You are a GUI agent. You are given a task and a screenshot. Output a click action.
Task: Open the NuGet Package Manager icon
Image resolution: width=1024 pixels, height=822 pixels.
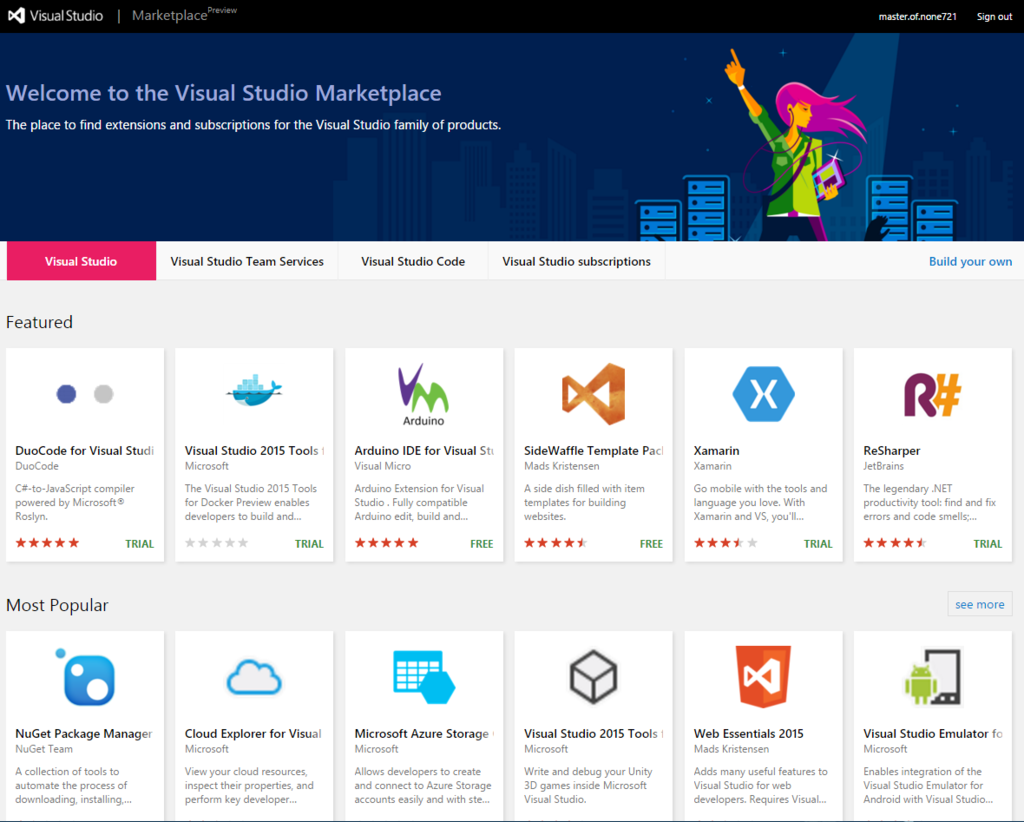[x=85, y=677]
